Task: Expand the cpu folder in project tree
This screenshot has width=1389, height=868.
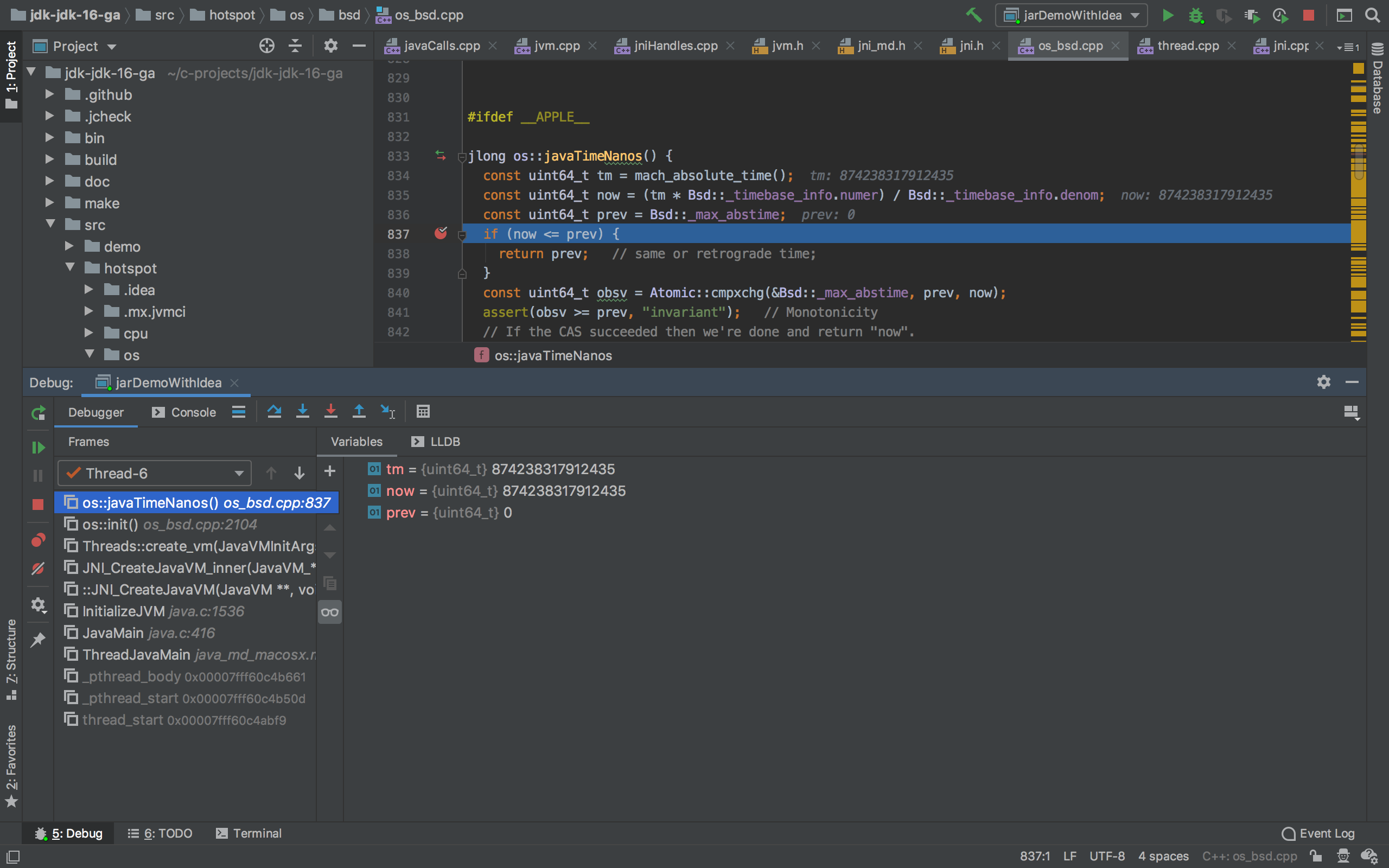Action: tap(88, 333)
